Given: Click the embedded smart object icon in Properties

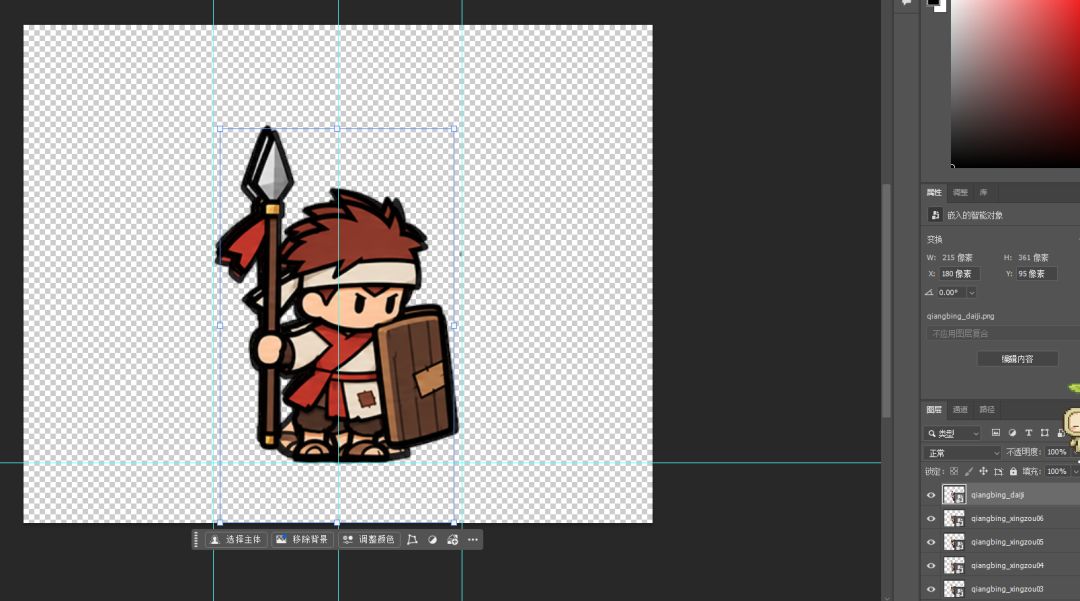Looking at the screenshot, I should 935,215.
